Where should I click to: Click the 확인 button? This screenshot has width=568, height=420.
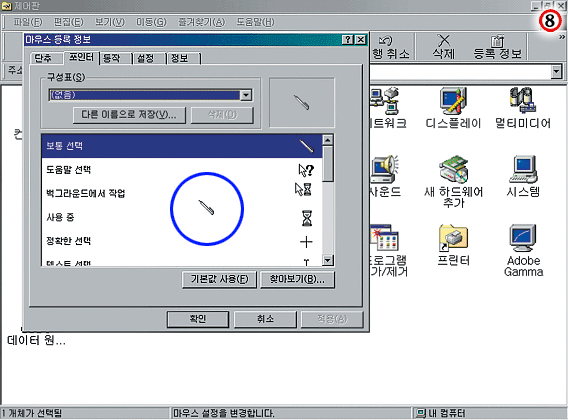[x=198, y=319]
